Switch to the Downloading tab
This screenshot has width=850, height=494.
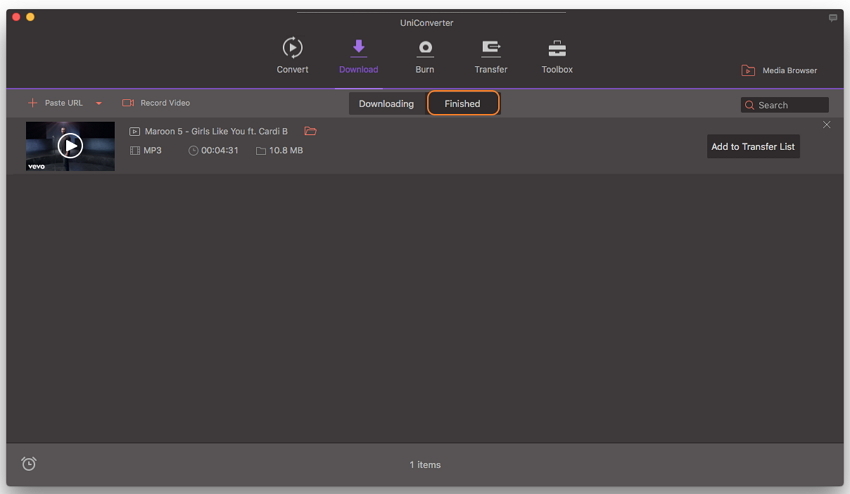386,104
